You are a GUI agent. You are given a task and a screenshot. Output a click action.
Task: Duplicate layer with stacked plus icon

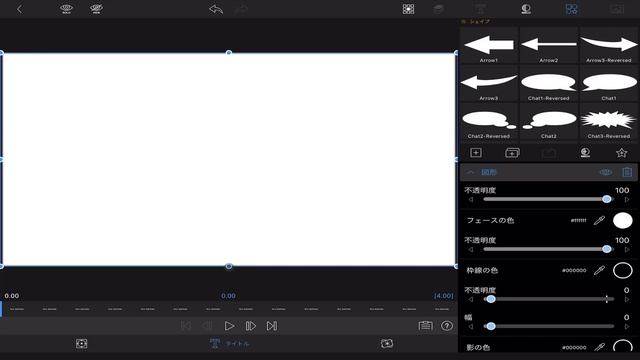coord(512,153)
